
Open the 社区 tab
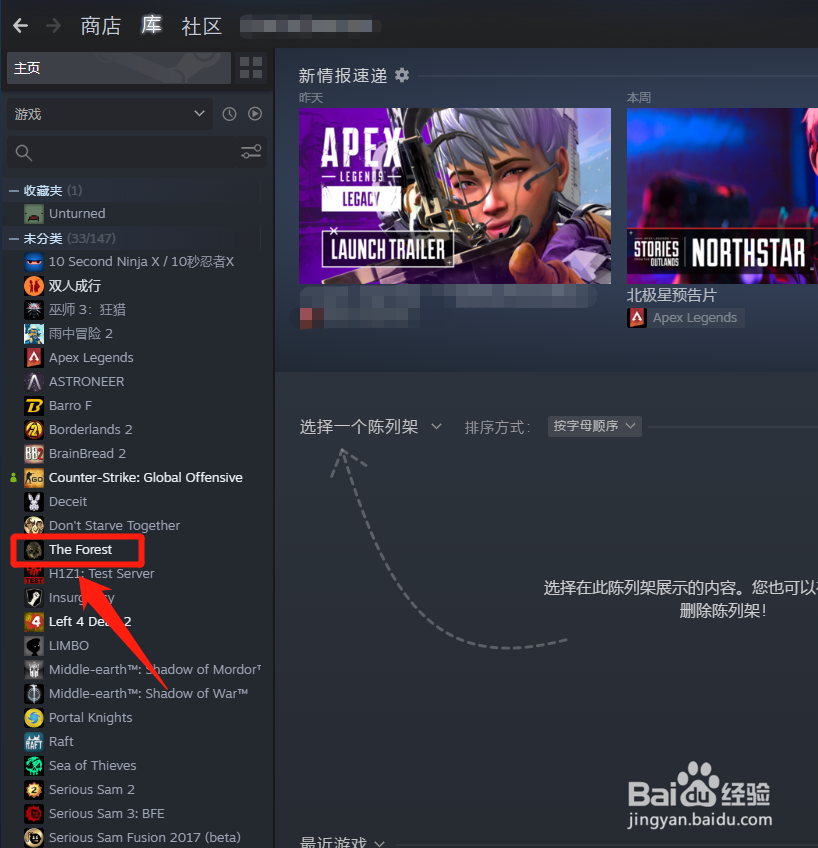coord(202,26)
